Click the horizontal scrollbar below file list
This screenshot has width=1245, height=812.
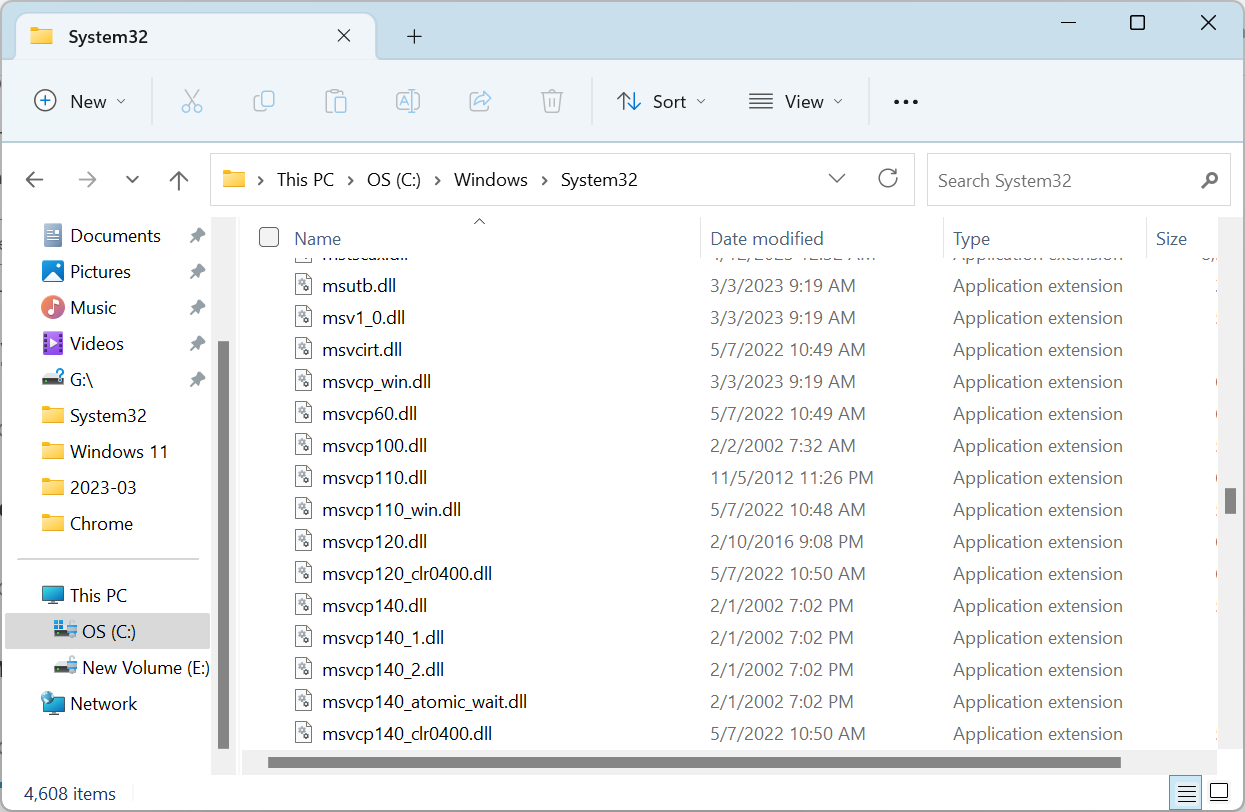[x=694, y=763]
